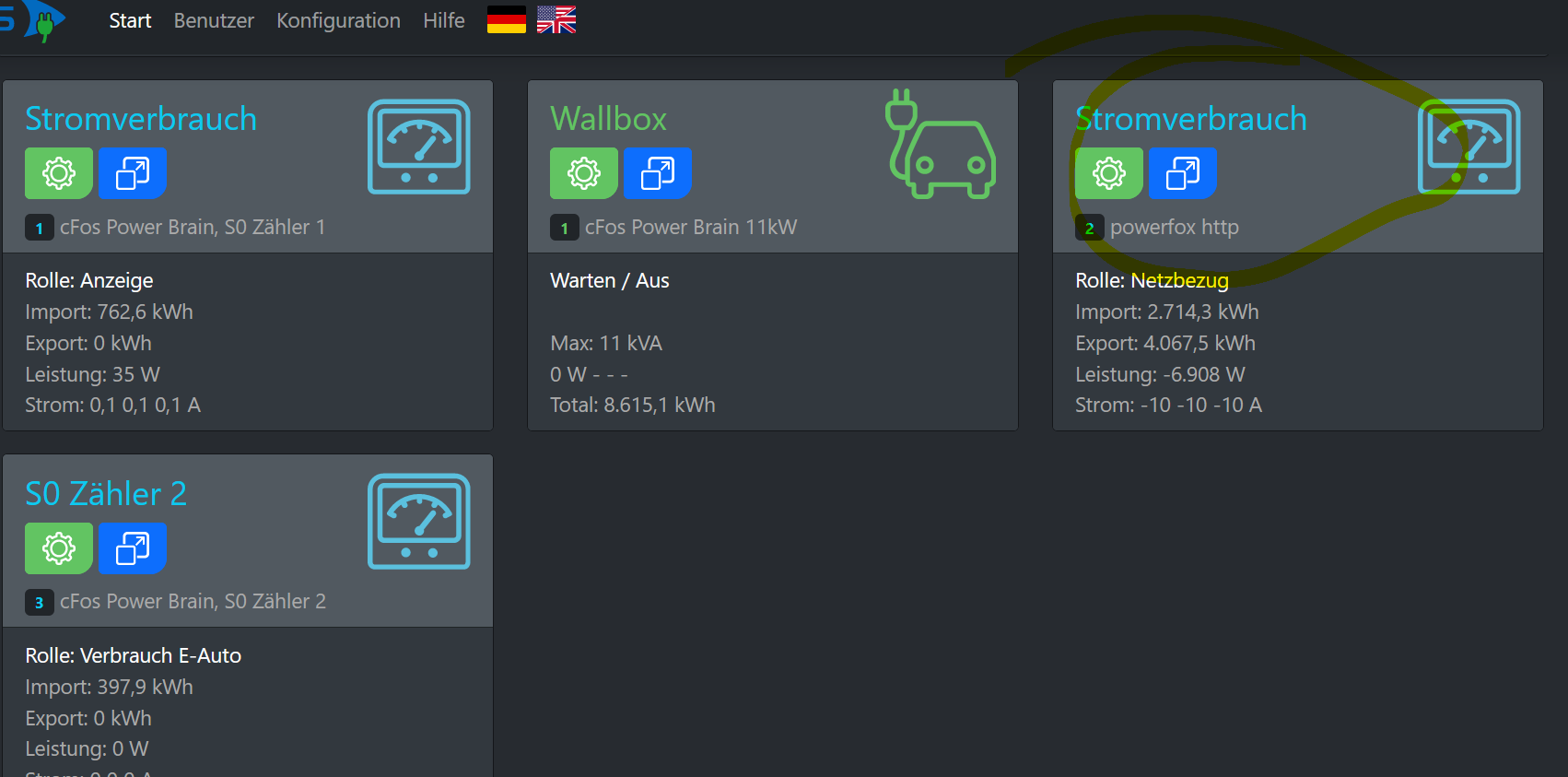This screenshot has width=1568, height=777.
Task: Click 'Strom: 0,1 0,1 0,1 A' value
Action: (112, 405)
